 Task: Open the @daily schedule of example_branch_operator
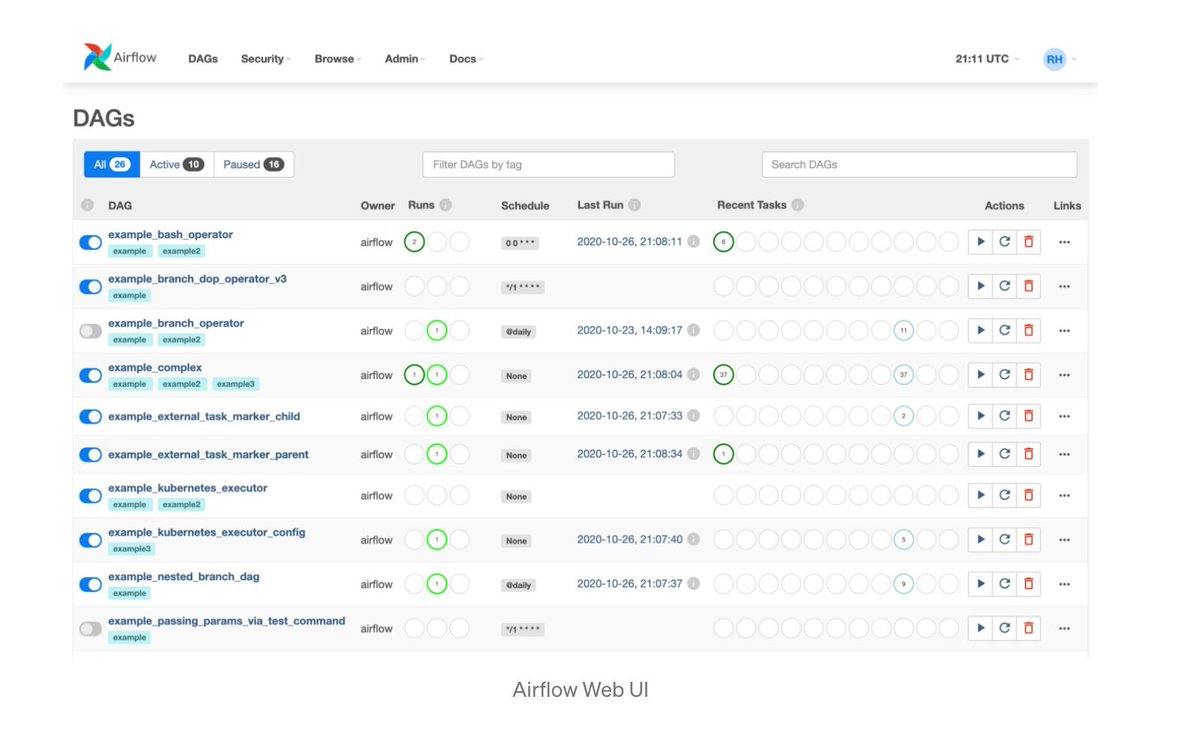(x=519, y=331)
